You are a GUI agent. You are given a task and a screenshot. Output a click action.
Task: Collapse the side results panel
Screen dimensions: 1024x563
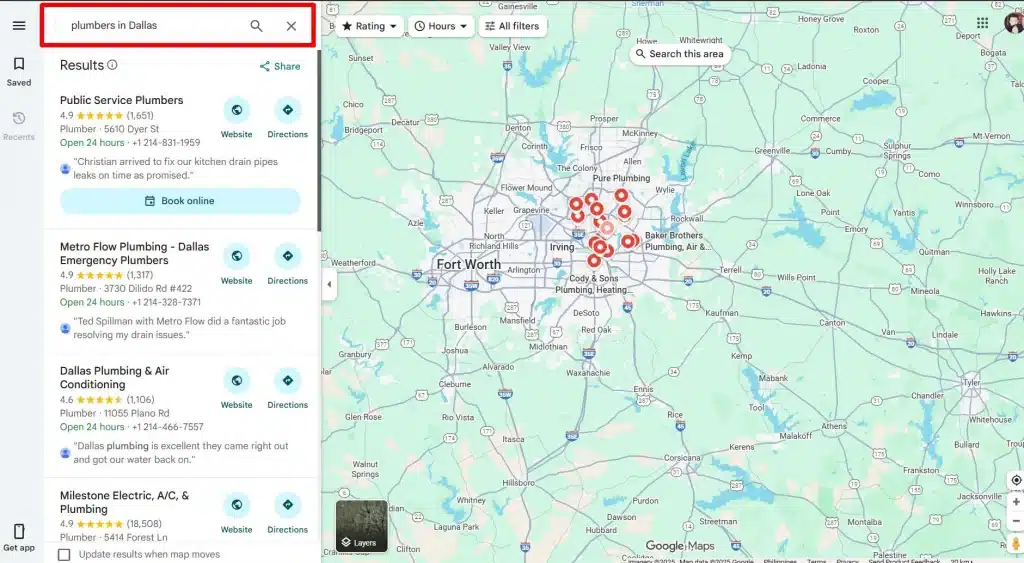click(x=329, y=284)
